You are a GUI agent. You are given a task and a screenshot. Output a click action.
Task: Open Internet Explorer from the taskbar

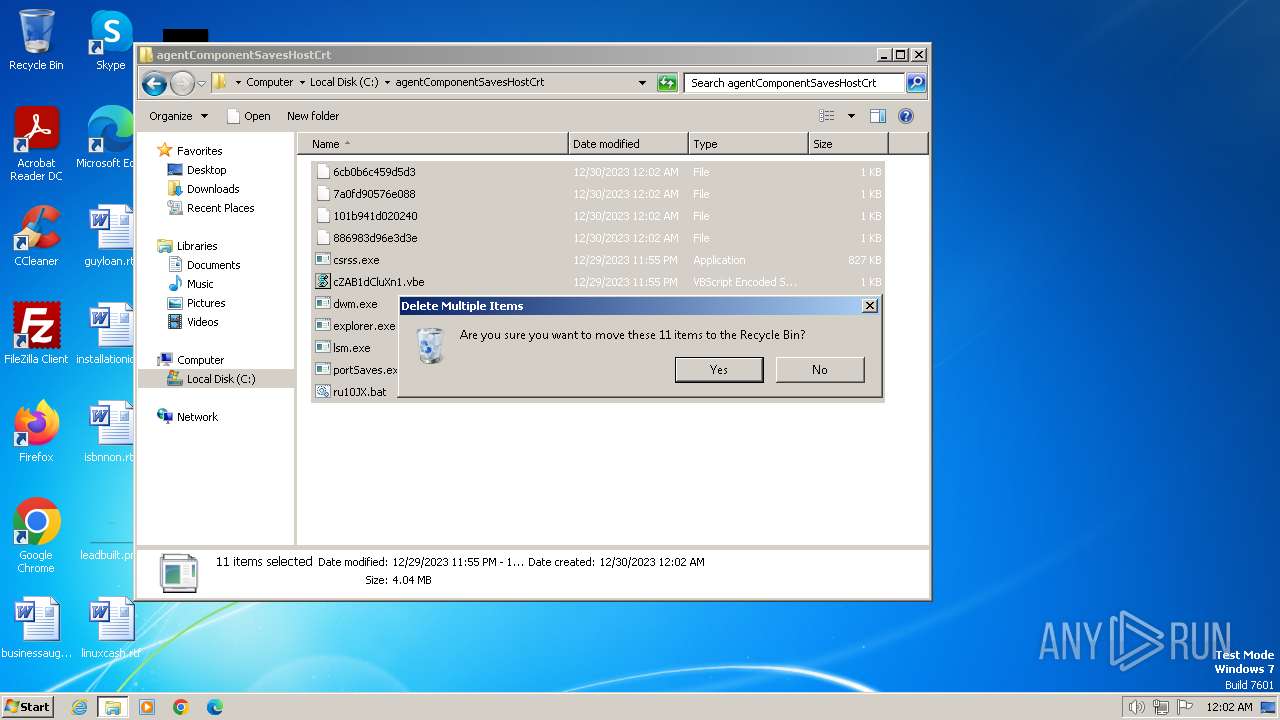[x=79, y=707]
